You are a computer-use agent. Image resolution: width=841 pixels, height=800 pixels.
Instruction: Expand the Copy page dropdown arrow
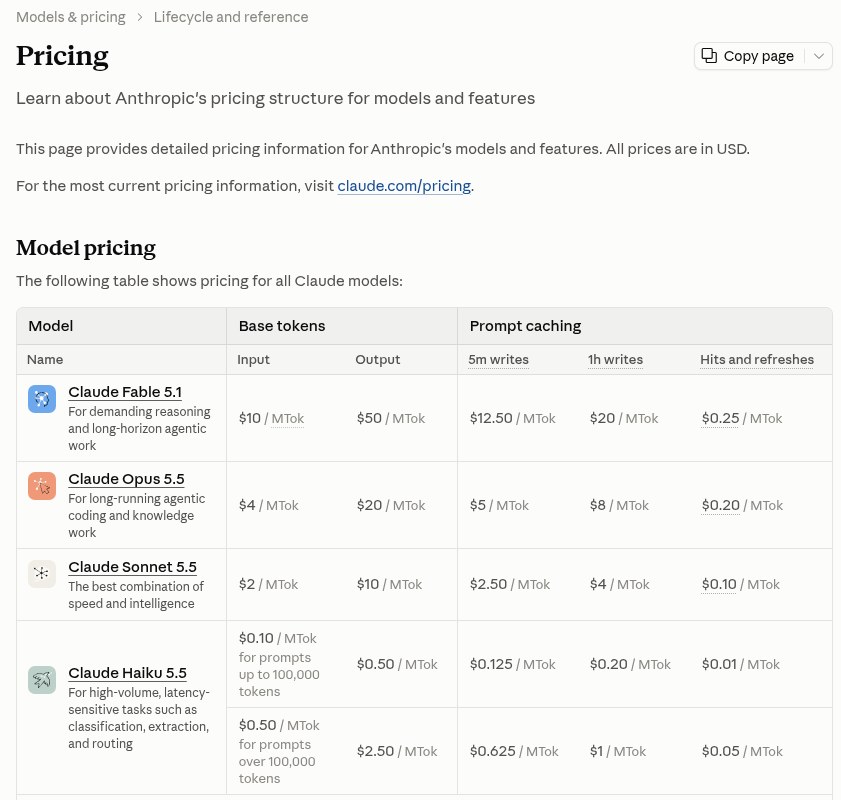(818, 56)
